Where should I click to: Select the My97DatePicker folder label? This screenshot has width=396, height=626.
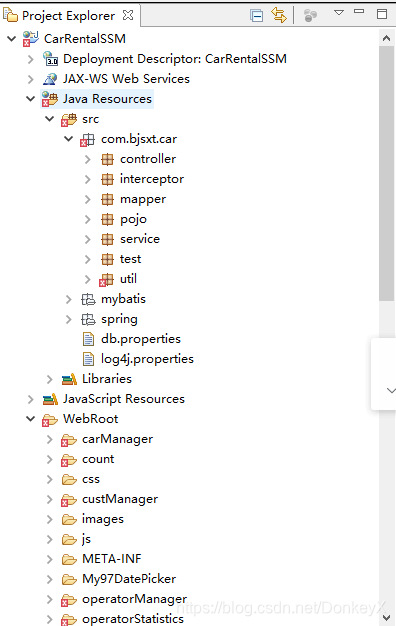(129, 579)
